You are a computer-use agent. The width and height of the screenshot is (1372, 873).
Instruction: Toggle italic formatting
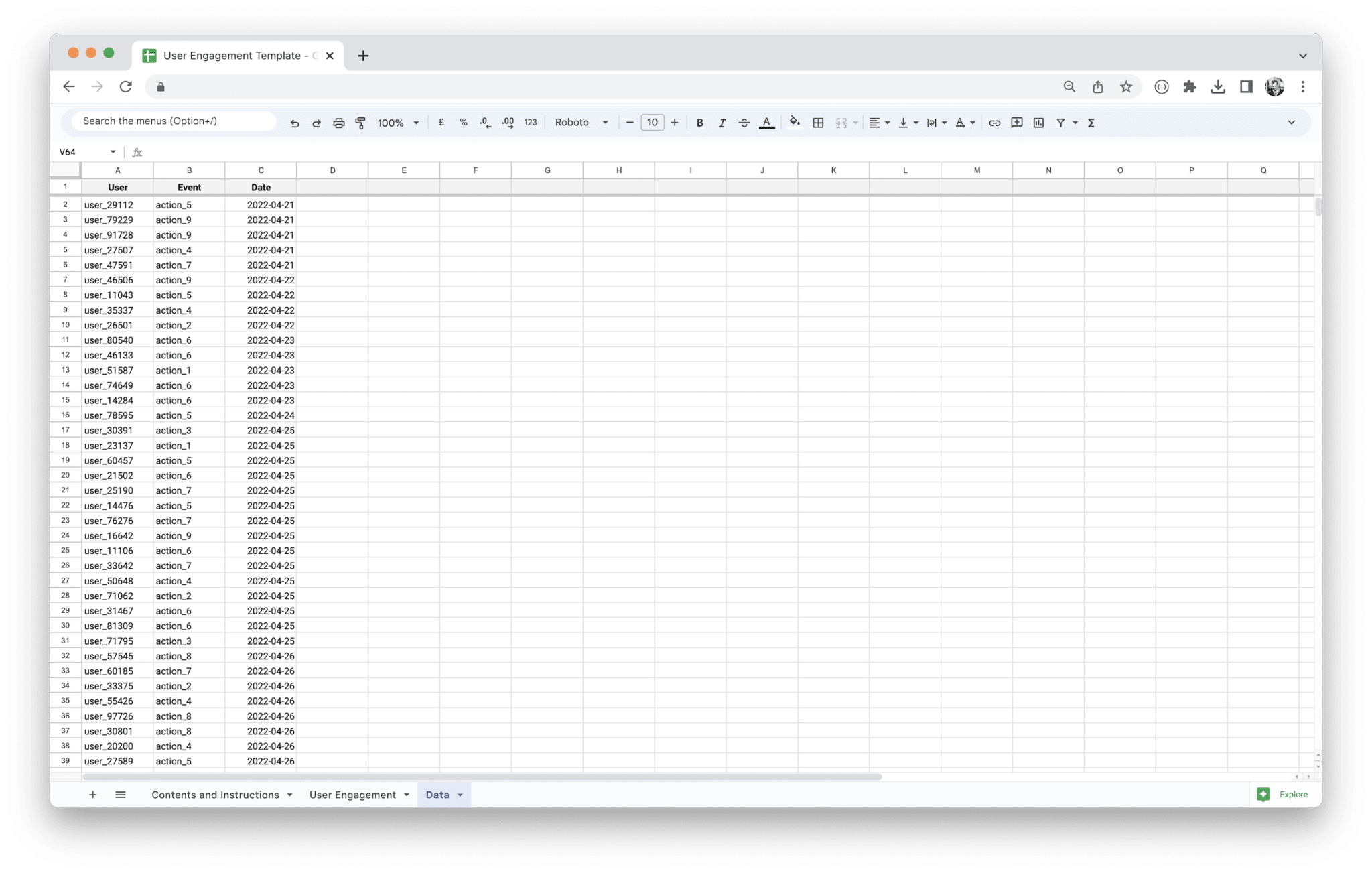pos(722,123)
